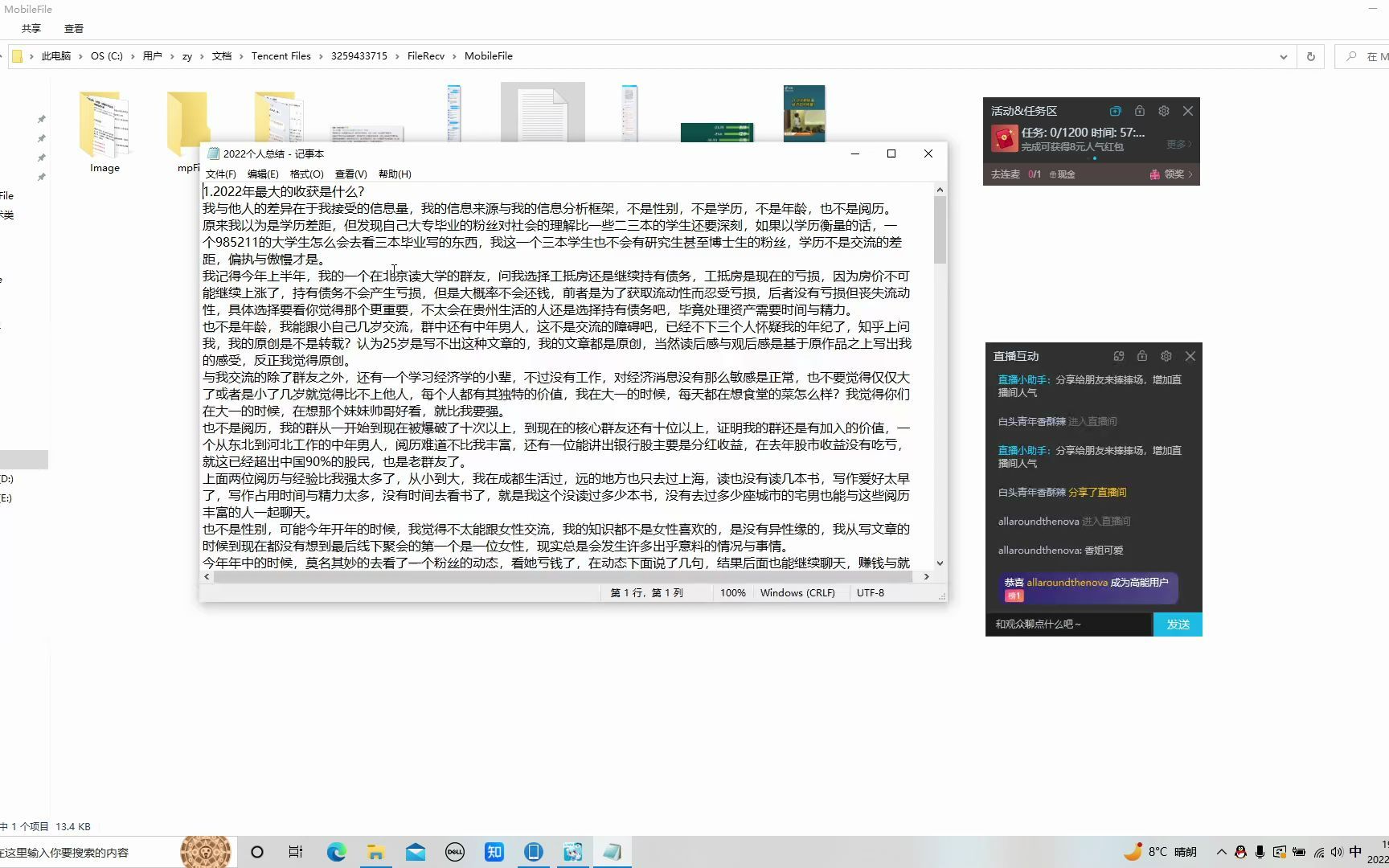
Task: Open the 编辑(E) menu in Notepad
Action: [x=263, y=174]
